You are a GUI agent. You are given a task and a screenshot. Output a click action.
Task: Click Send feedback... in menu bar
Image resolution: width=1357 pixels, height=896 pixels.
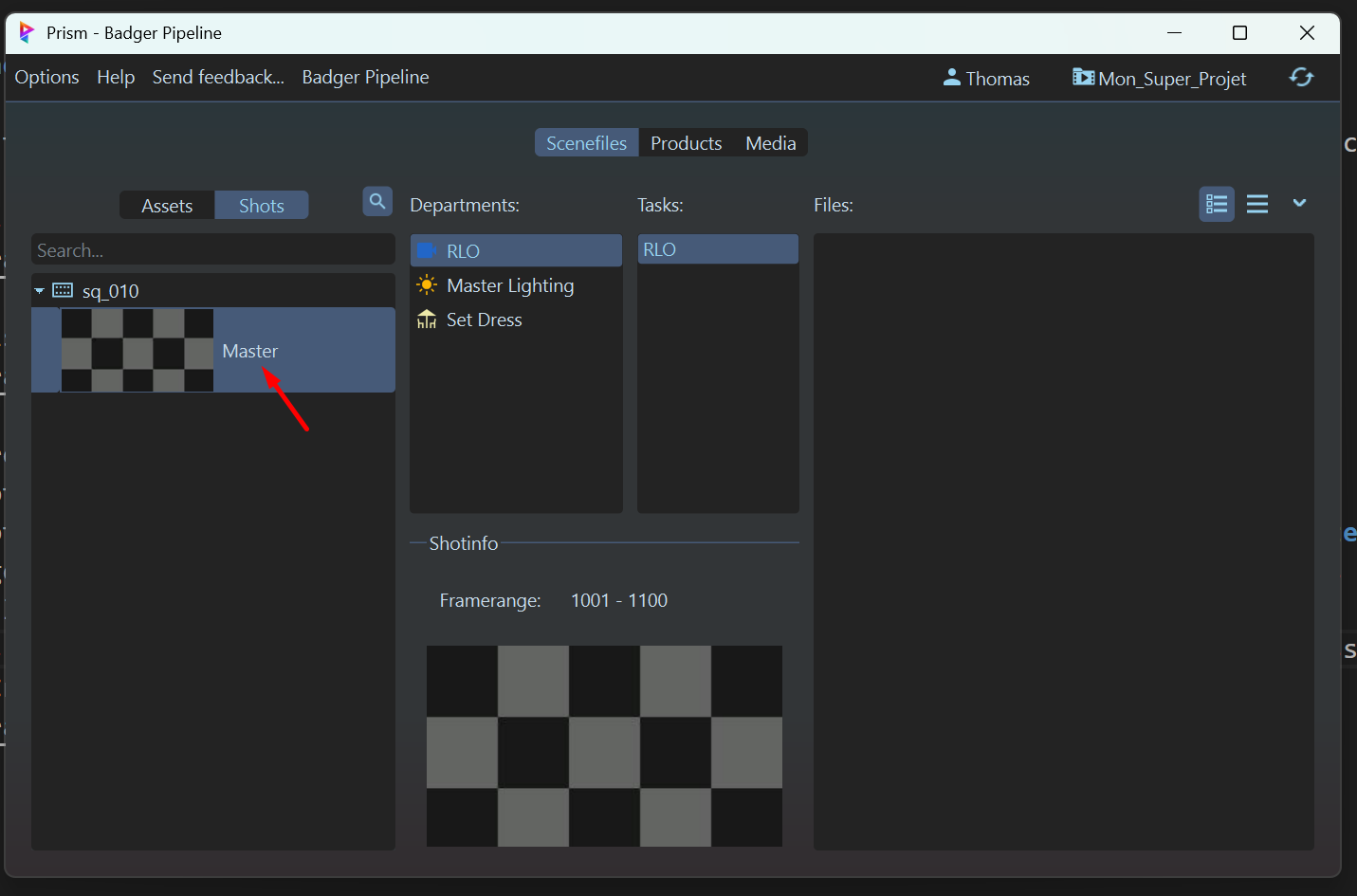click(218, 78)
